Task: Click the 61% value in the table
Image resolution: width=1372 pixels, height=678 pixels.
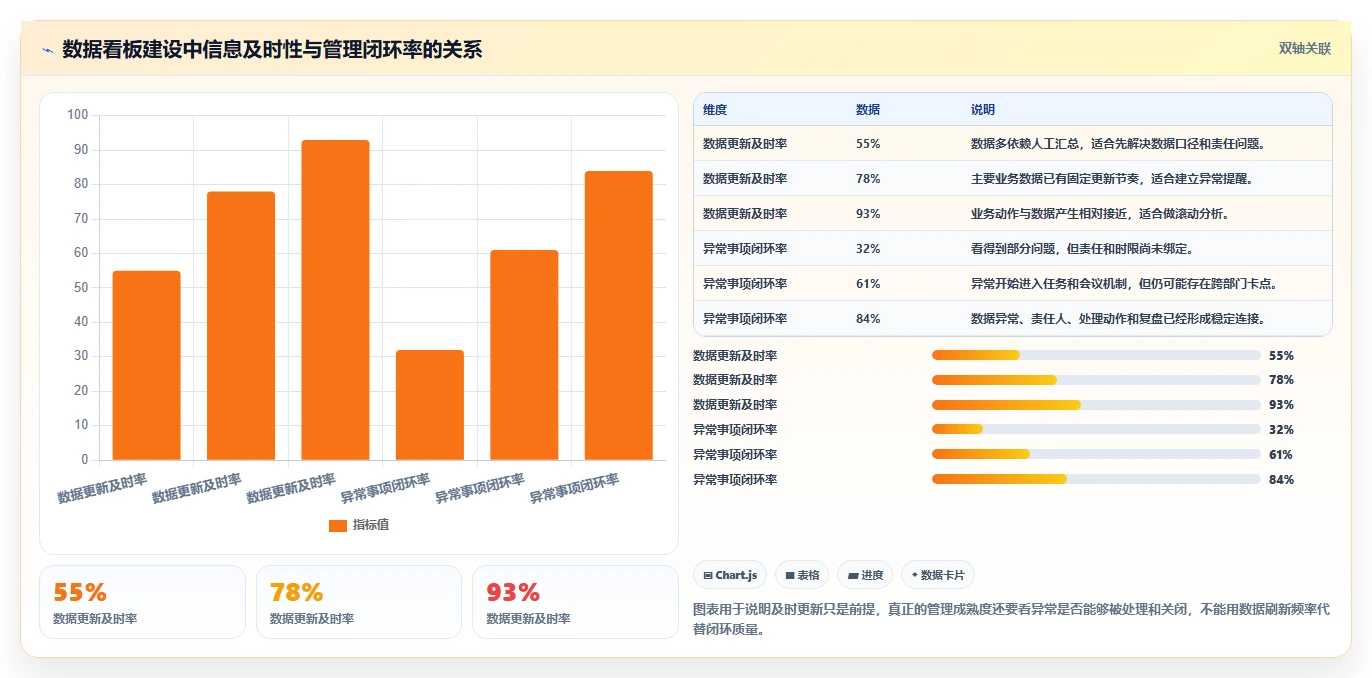Action: [x=868, y=284]
